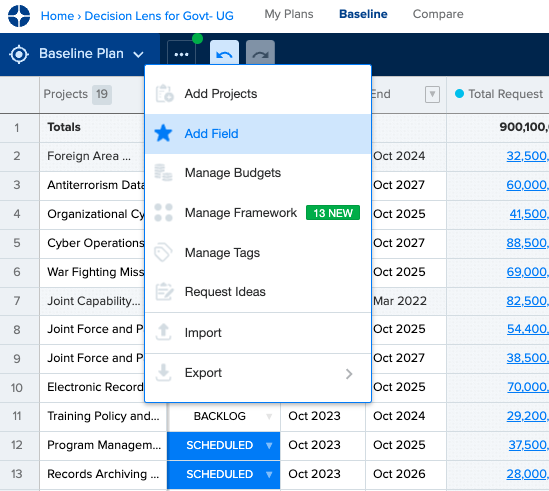Image resolution: width=549 pixels, height=491 pixels.
Task: Click the Manage Framework four-dots icon
Action: click(164, 213)
